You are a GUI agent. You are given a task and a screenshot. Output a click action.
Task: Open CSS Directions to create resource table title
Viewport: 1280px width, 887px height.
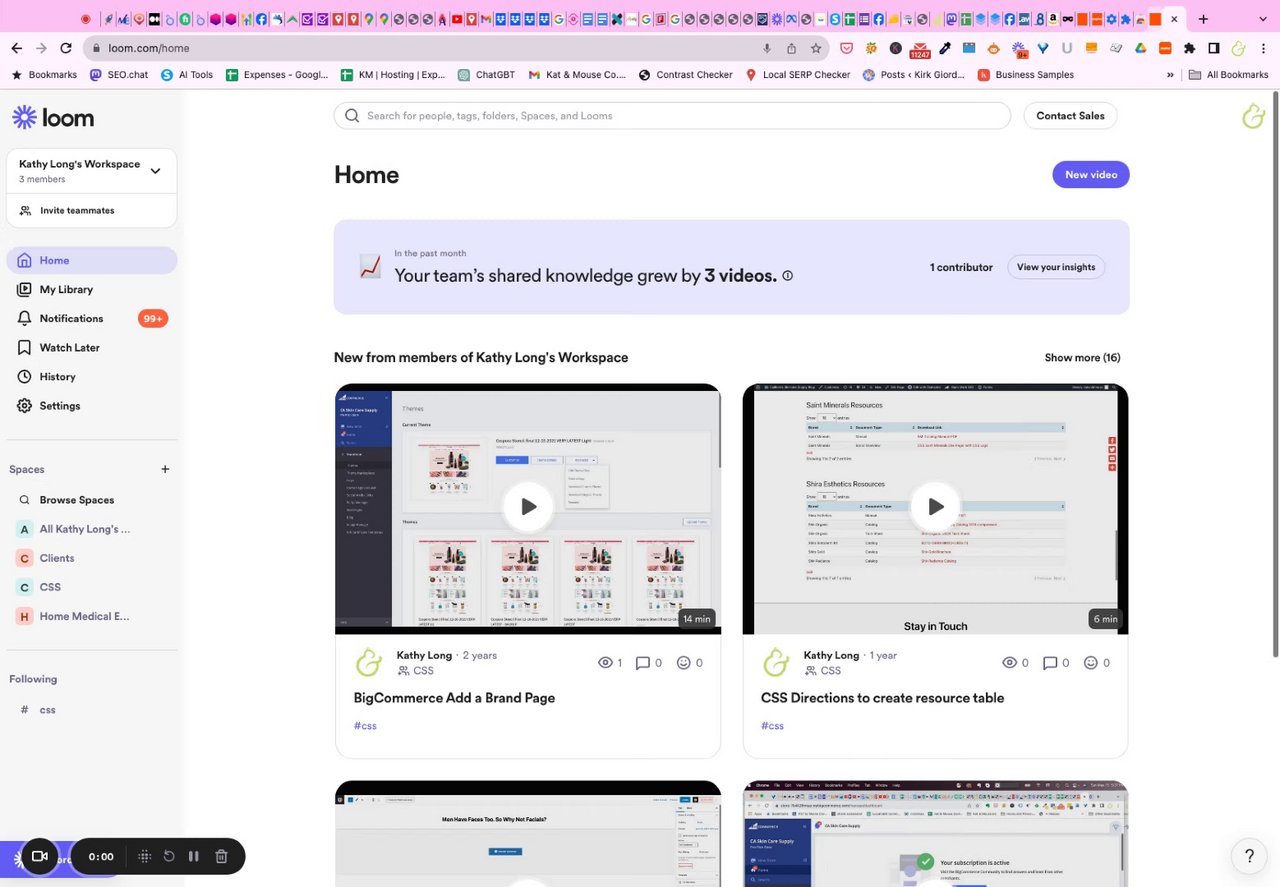(x=882, y=698)
